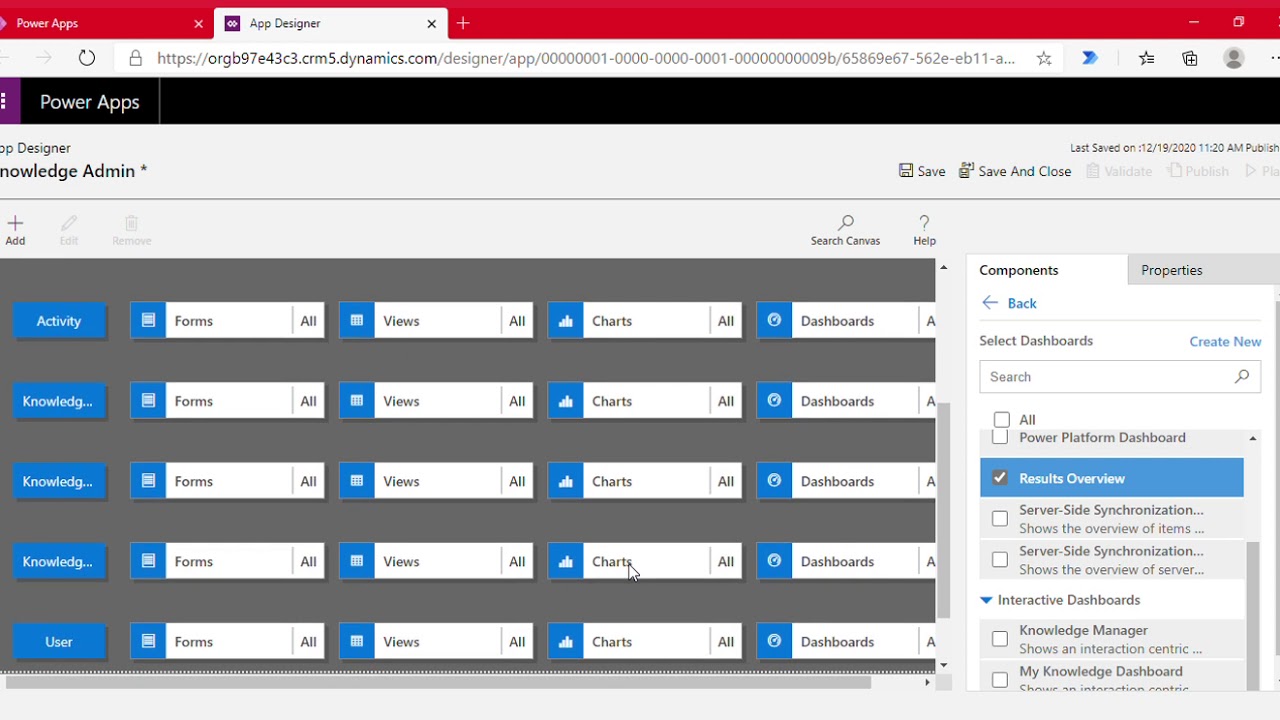Click the Charts icon in the User row

(566, 642)
